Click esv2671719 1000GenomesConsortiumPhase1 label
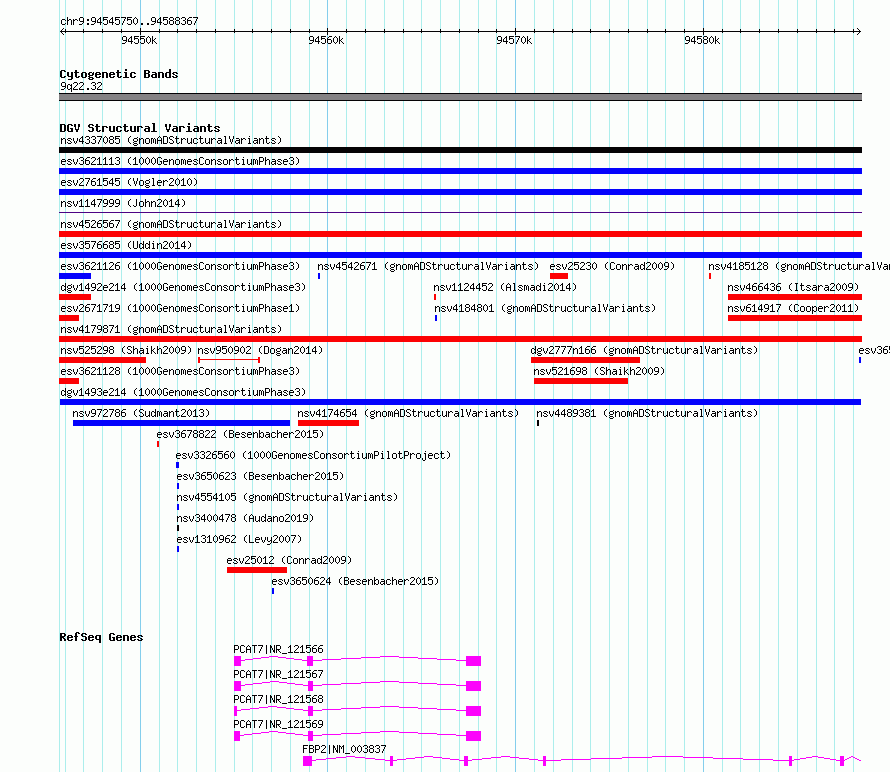Viewport: 890px width, 772px height. [180, 308]
